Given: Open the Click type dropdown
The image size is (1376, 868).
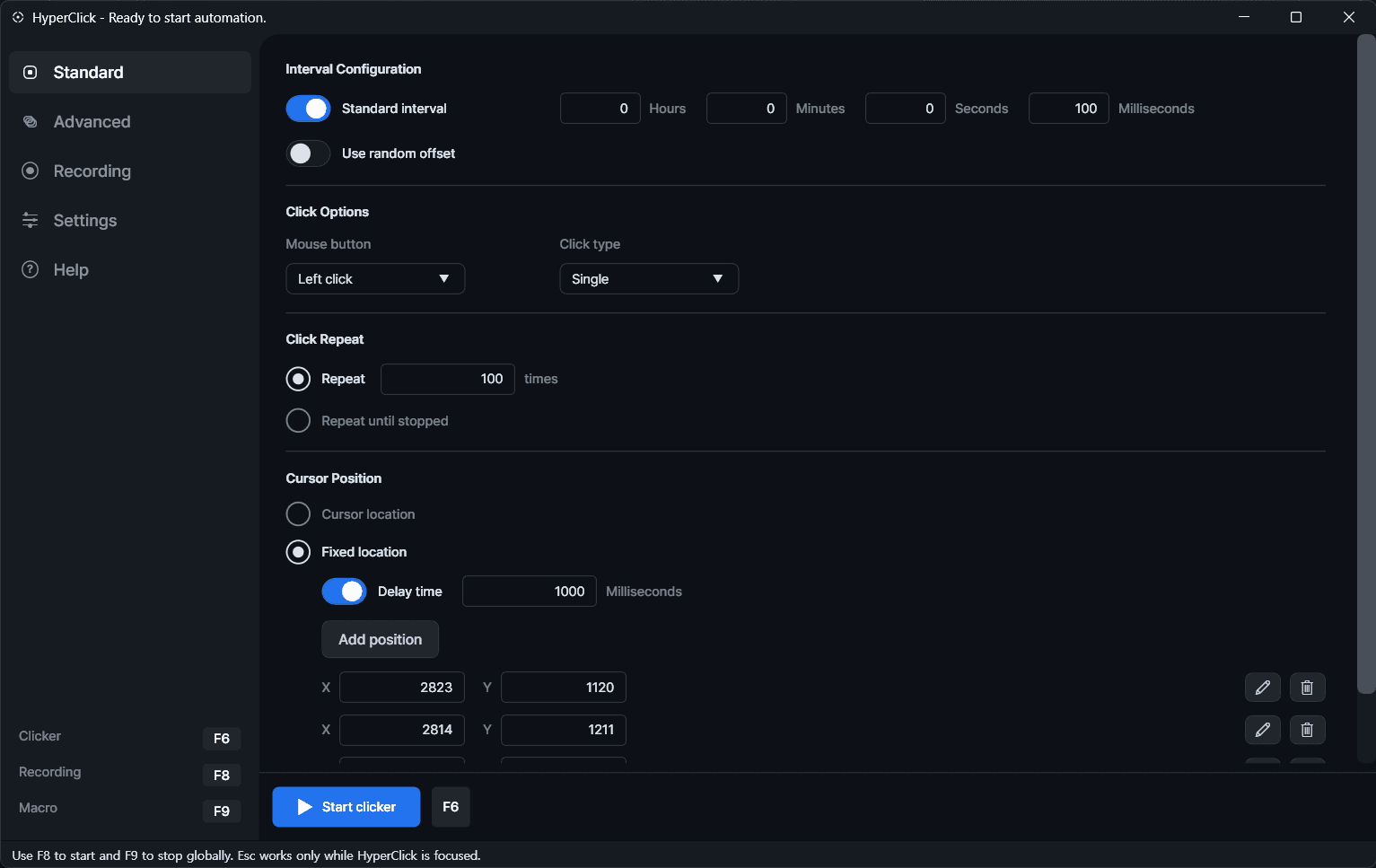Looking at the screenshot, I should 649,278.
